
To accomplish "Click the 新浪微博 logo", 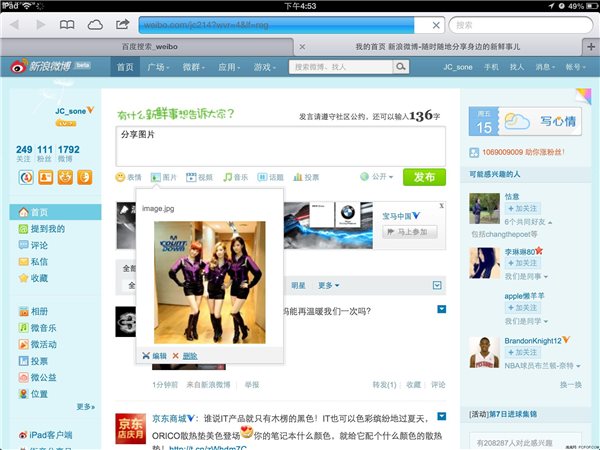I will (x=51, y=66).
